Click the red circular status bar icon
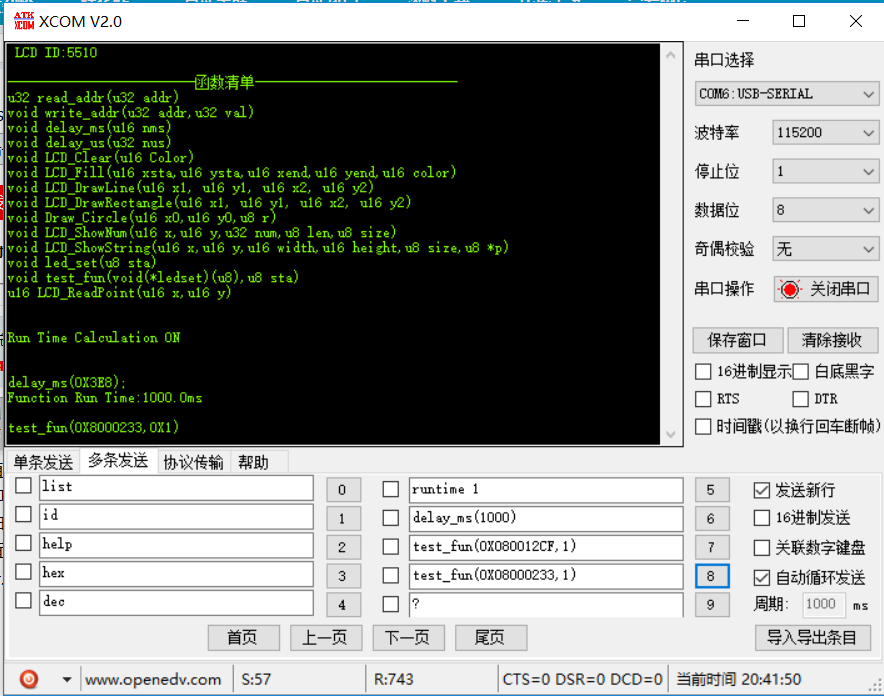Viewport: 884px width, 696px height. (x=29, y=679)
